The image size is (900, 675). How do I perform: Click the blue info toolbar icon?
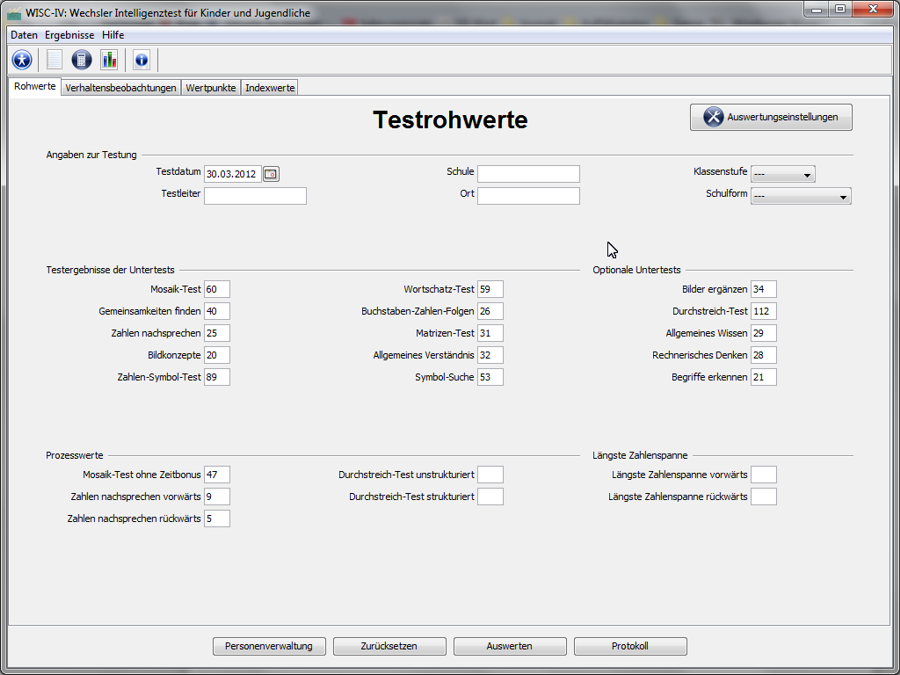(141, 60)
